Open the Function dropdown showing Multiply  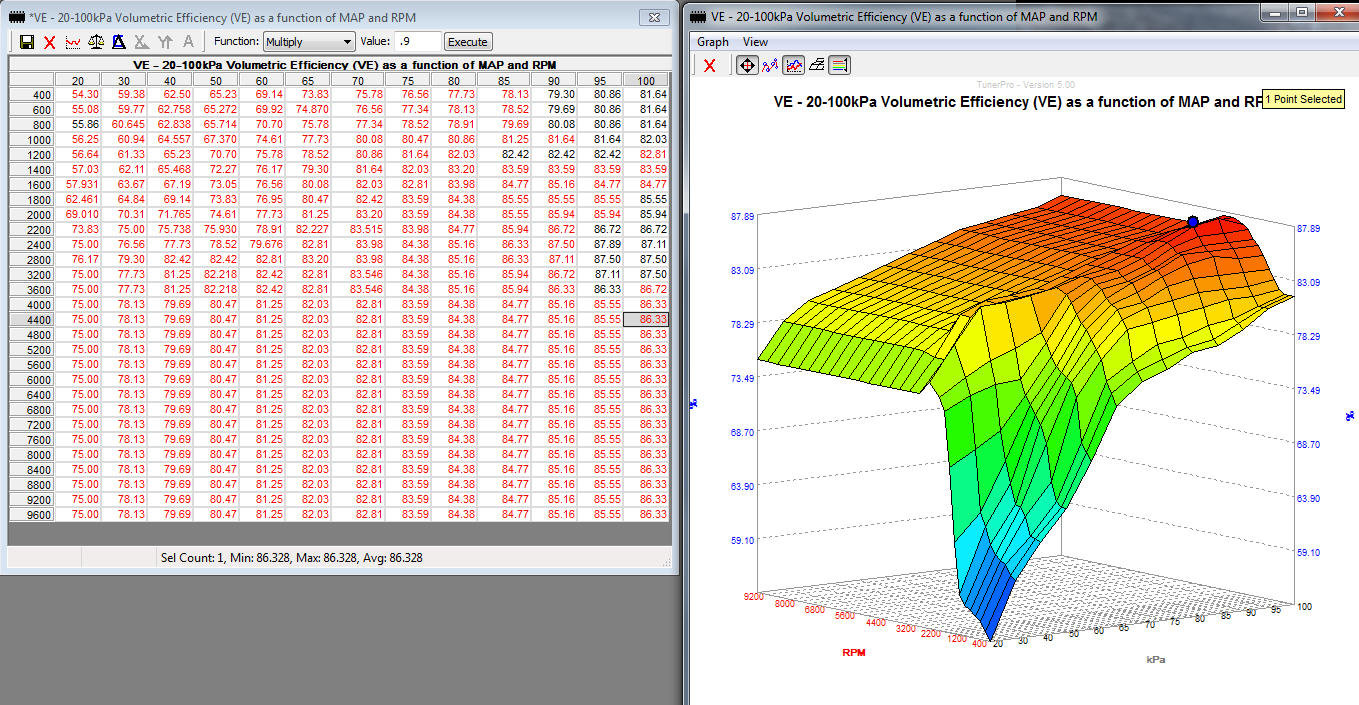pos(309,42)
